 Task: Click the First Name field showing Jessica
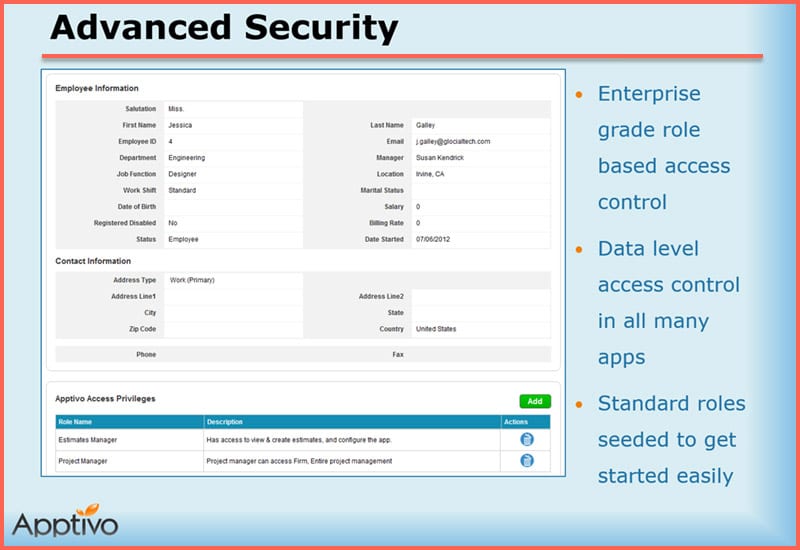(x=181, y=126)
